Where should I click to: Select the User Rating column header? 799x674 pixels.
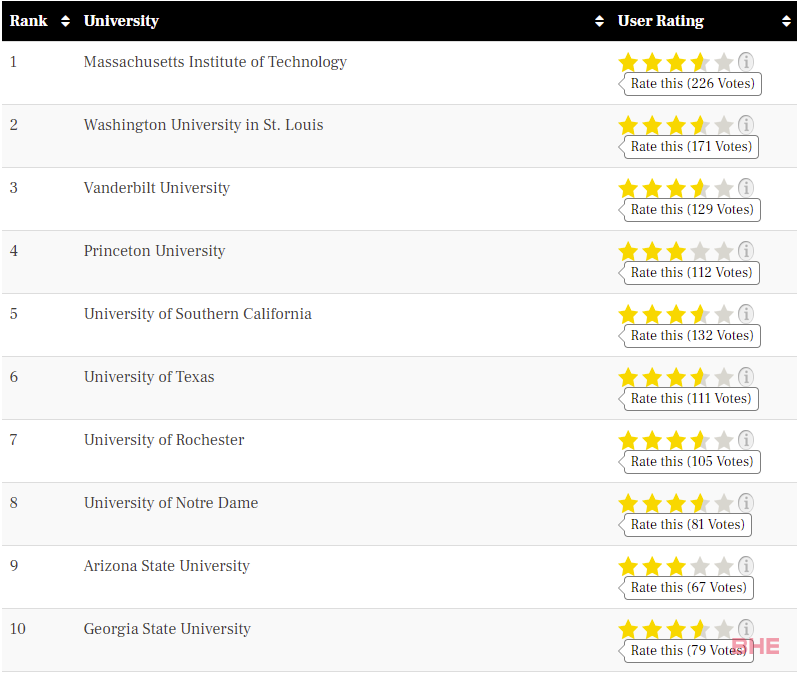[x=660, y=21]
